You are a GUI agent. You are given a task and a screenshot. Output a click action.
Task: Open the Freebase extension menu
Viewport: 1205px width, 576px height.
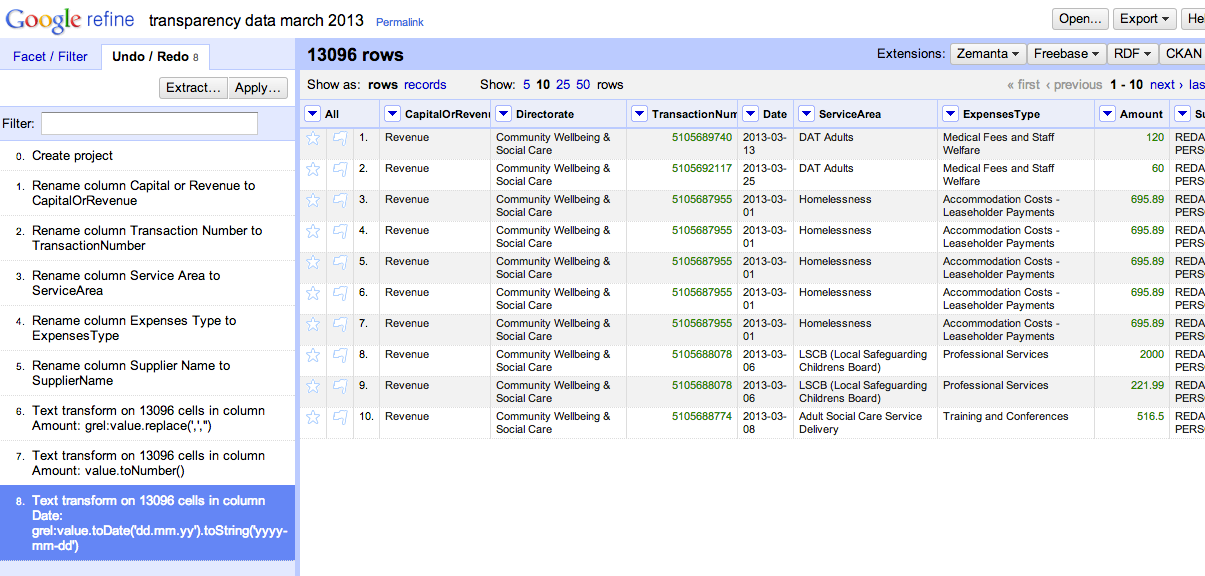click(1067, 54)
